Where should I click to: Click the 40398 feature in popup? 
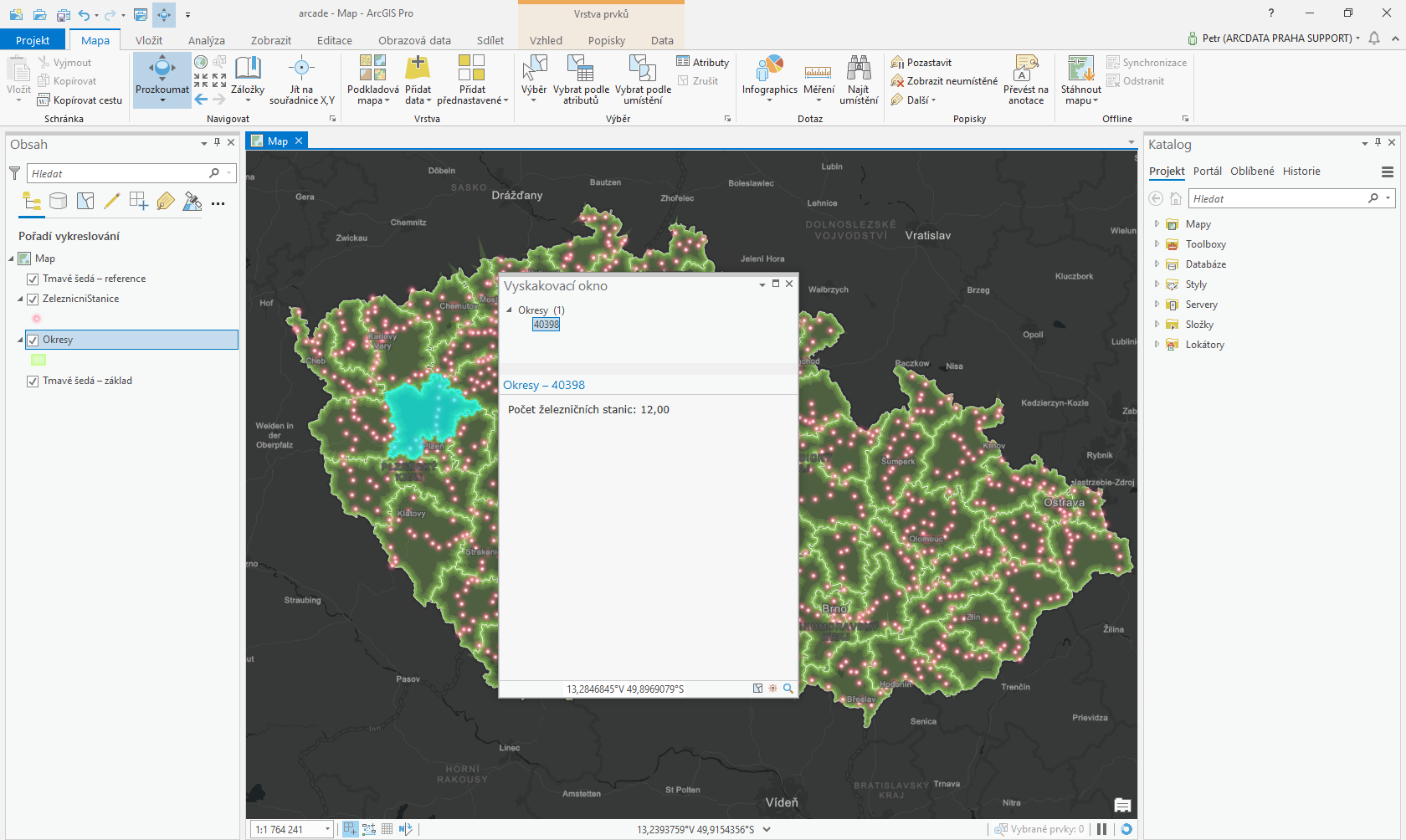pyautogui.click(x=546, y=325)
